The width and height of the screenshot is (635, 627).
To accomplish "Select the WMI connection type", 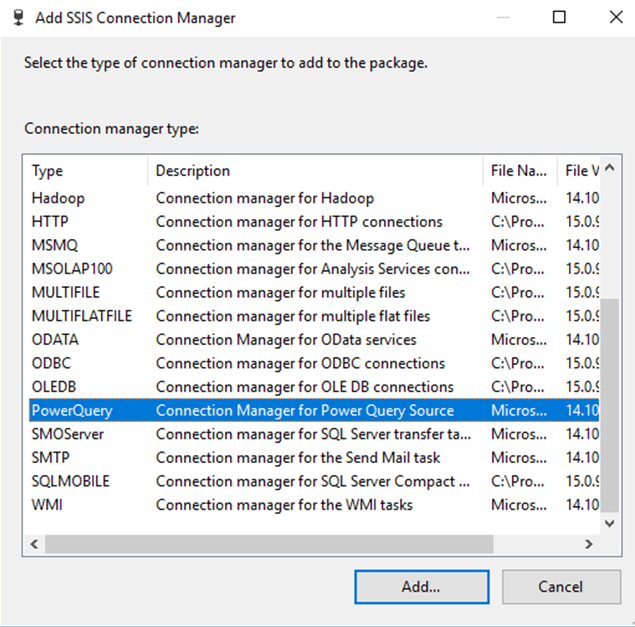I will pyautogui.click(x=47, y=505).
